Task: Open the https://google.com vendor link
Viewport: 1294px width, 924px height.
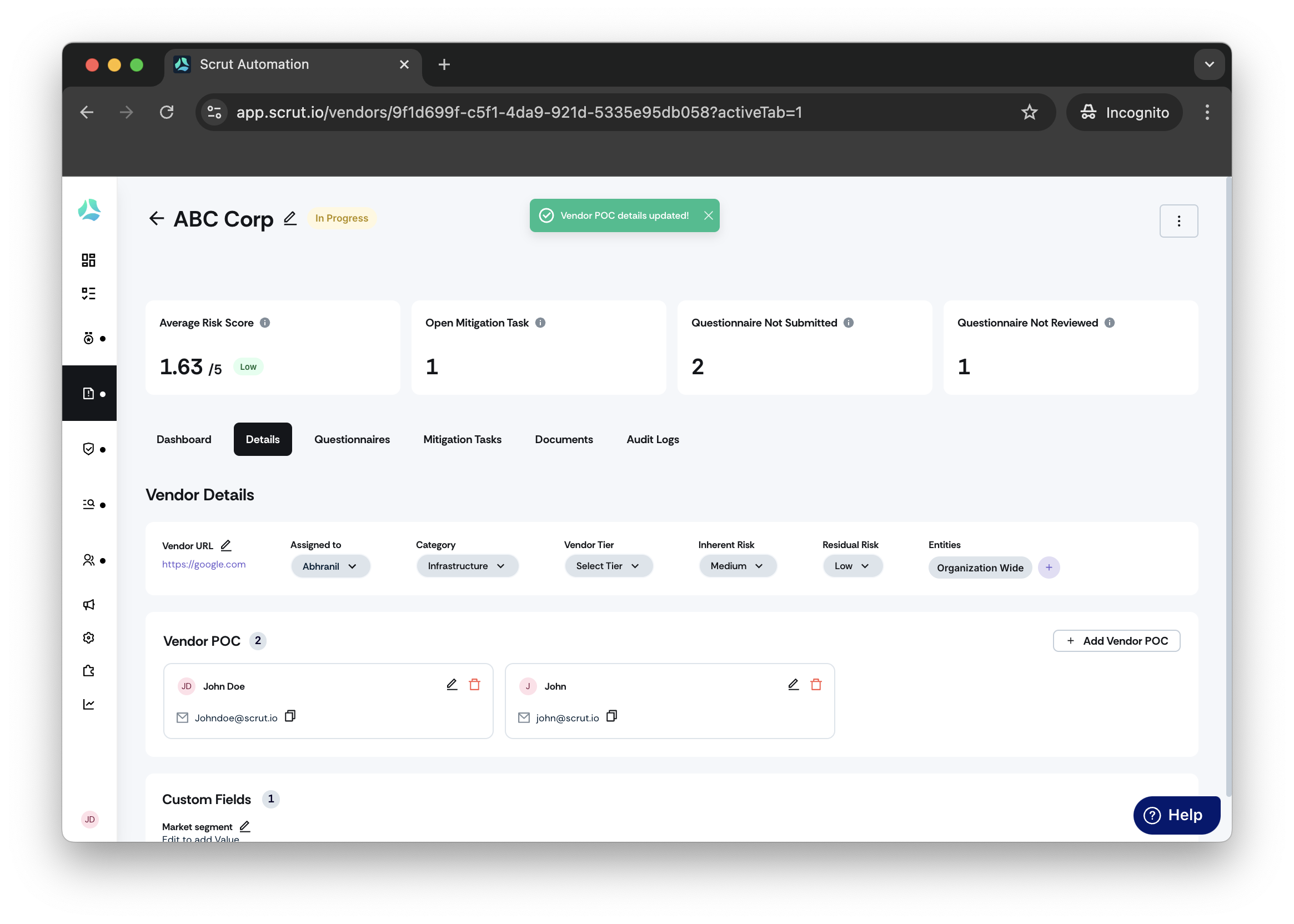Action: 204,564
